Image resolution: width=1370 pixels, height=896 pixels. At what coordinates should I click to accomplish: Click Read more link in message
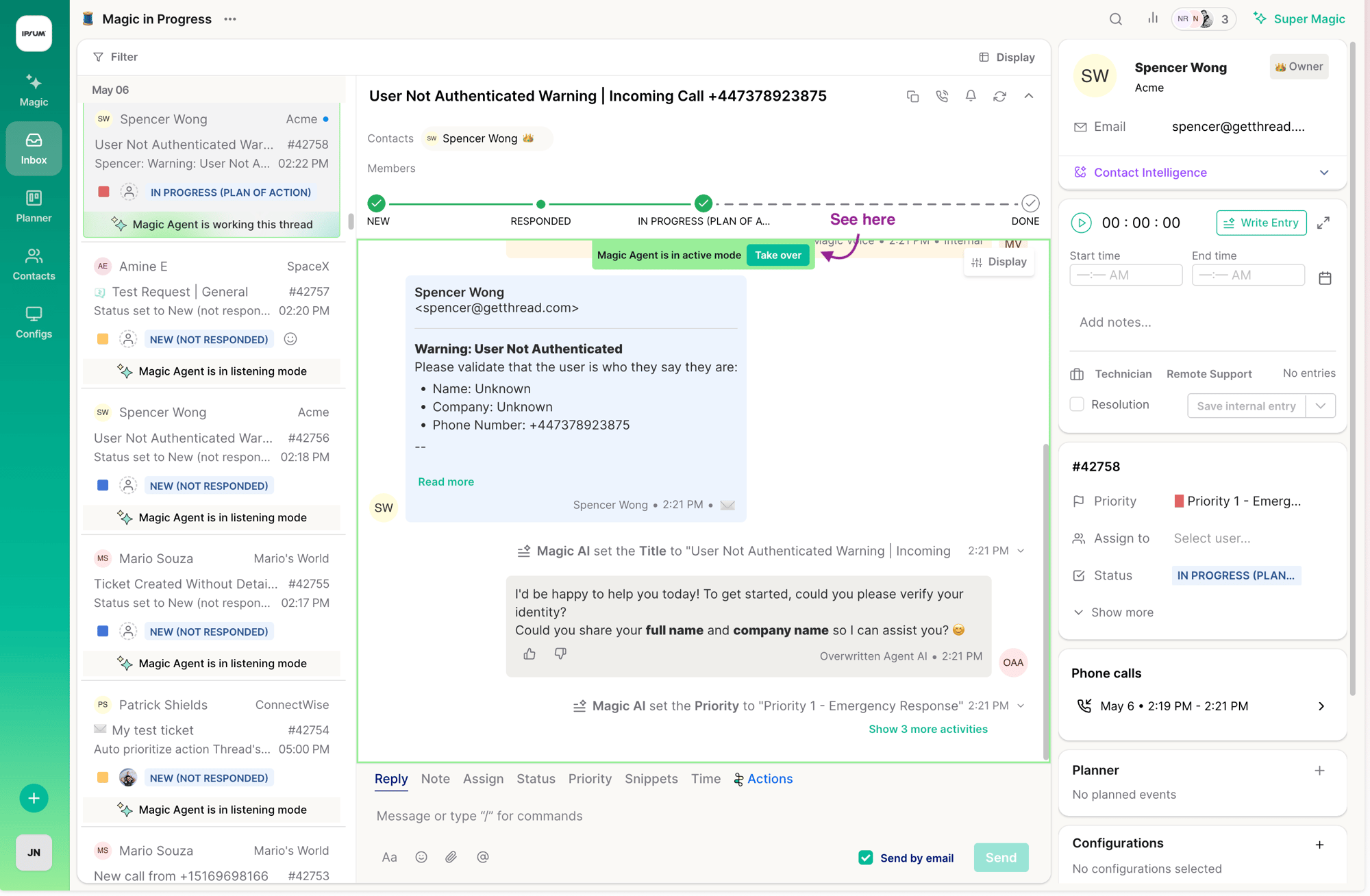coord(446,482)
